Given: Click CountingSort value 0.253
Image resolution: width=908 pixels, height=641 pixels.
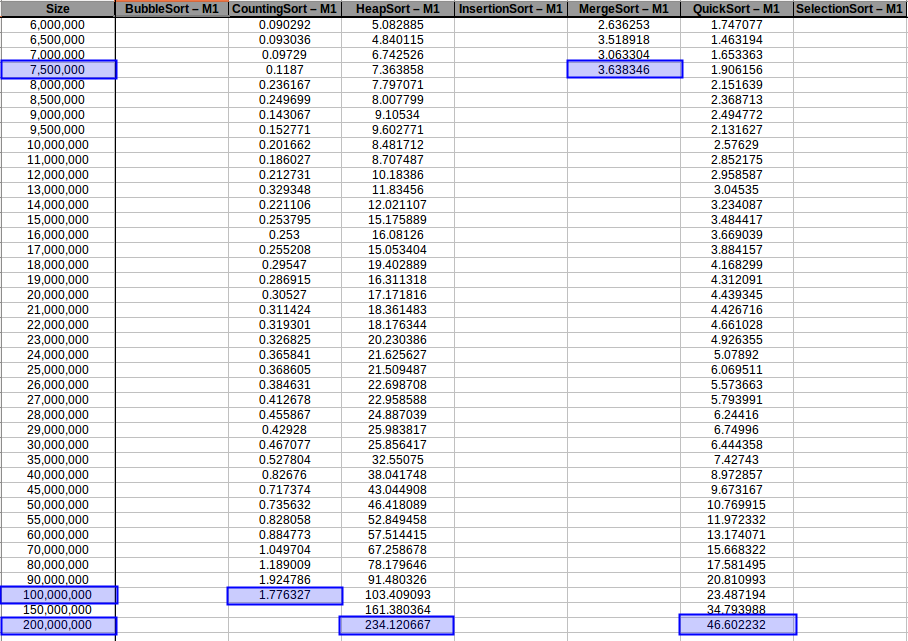Looking at the screenshot, I should pos(284,235).
